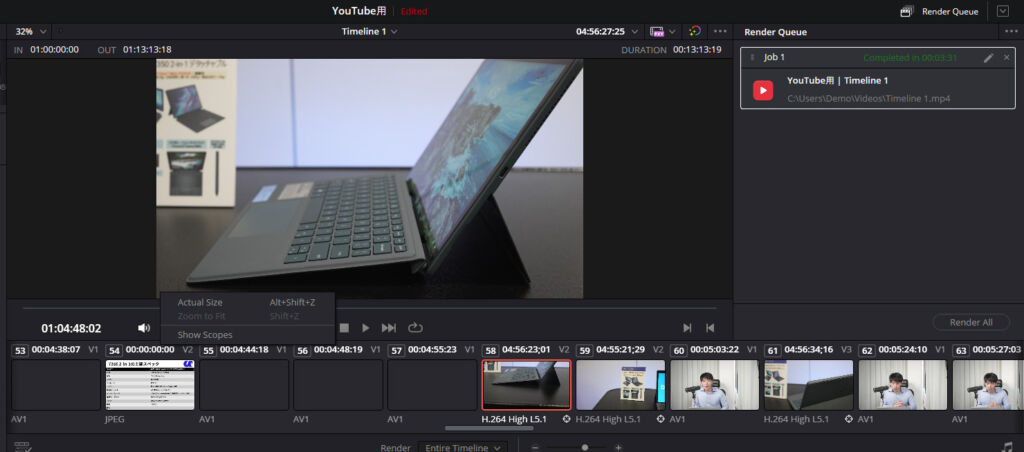
Task: Open the viewer zoom 32% dropdown
Action: tap(31, 31)
